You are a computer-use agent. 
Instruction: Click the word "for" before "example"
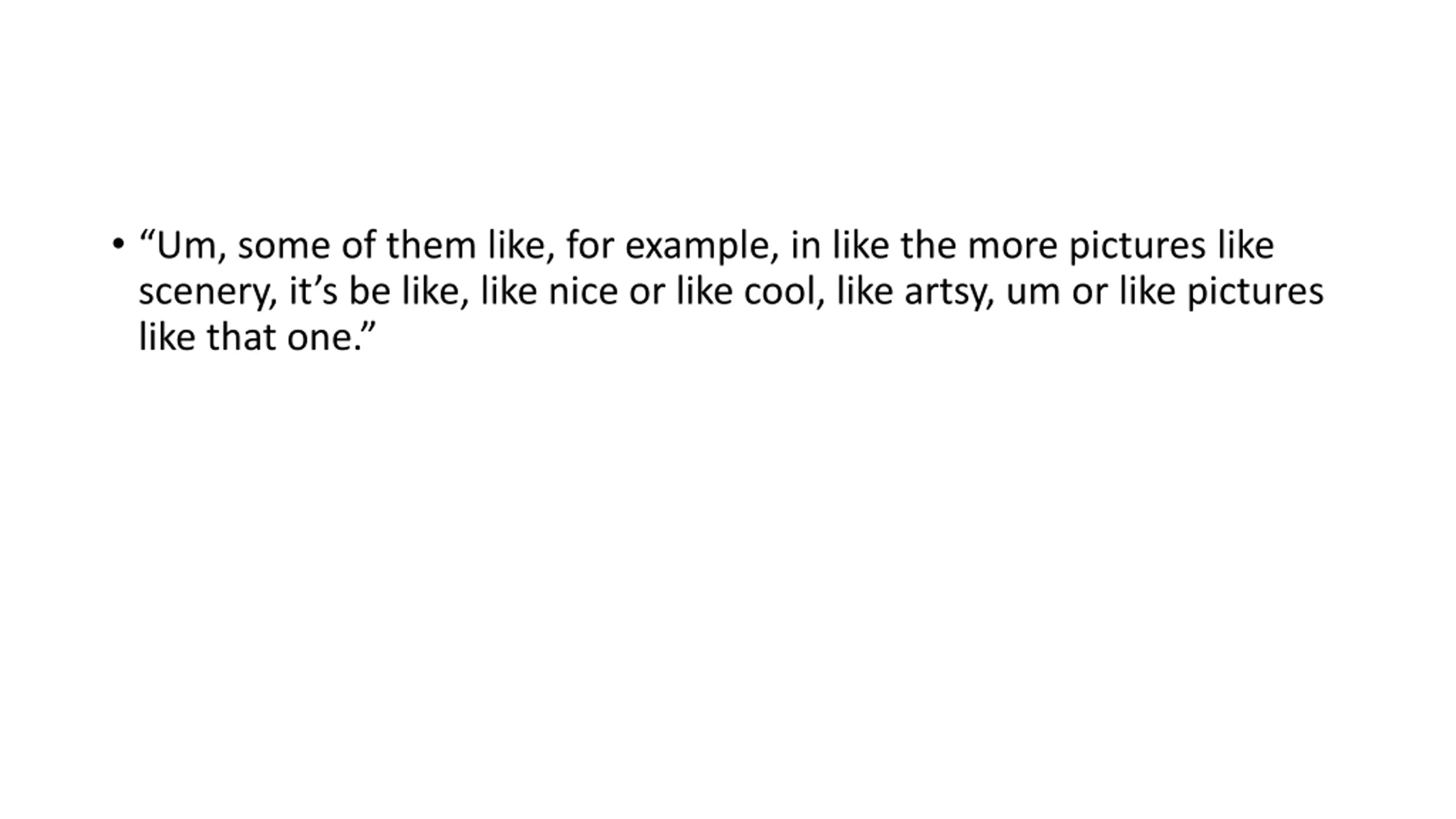pos(589,246)
